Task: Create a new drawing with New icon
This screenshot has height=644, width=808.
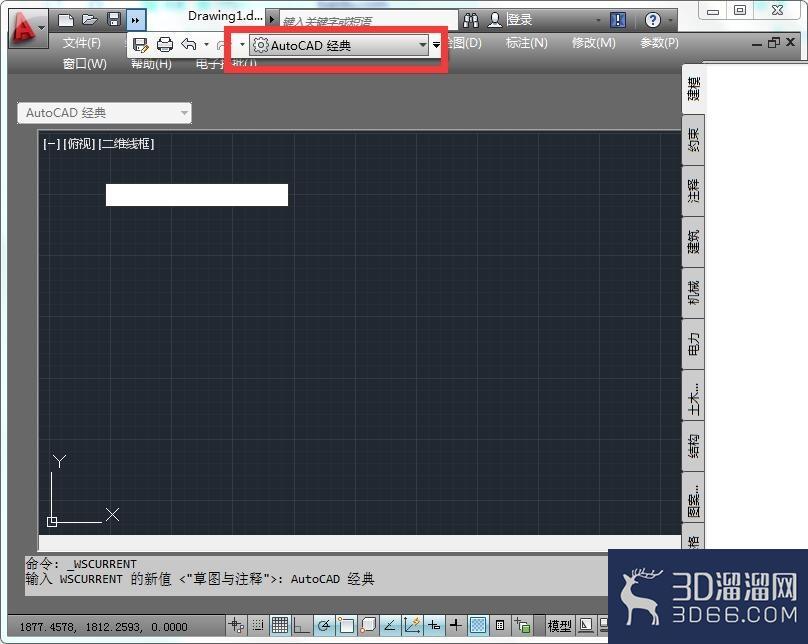Action: click(x=66, y=20)
